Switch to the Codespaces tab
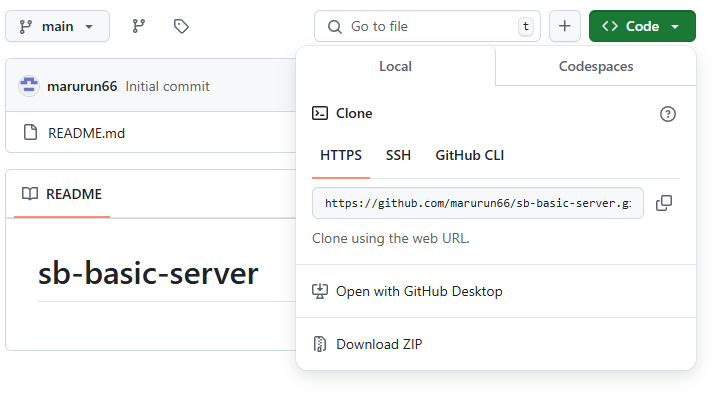This screenshot has width=719, height=415. pyautogui.click(x=596, y=66)
